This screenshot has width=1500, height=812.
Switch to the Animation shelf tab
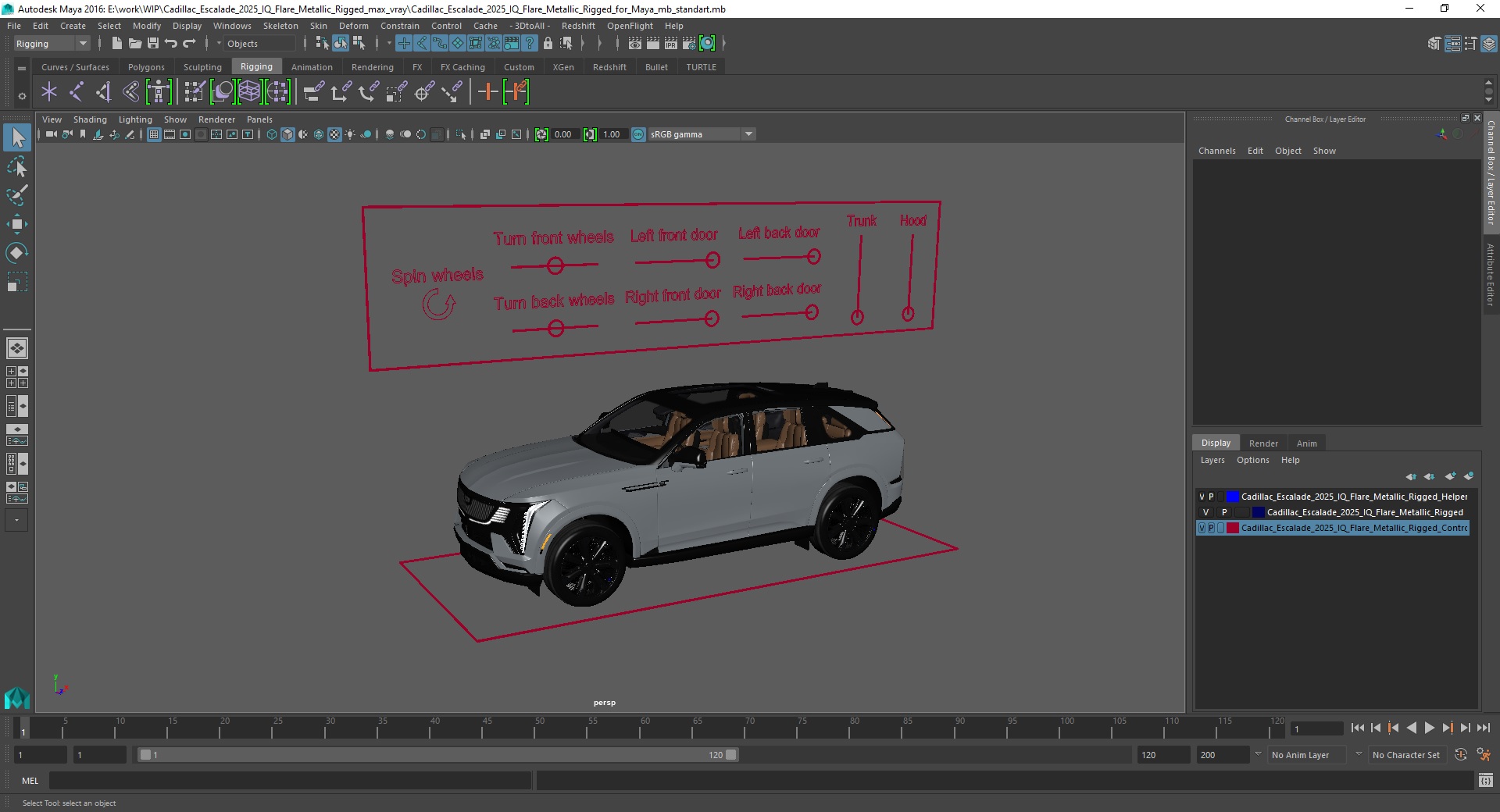click(312, 67)
